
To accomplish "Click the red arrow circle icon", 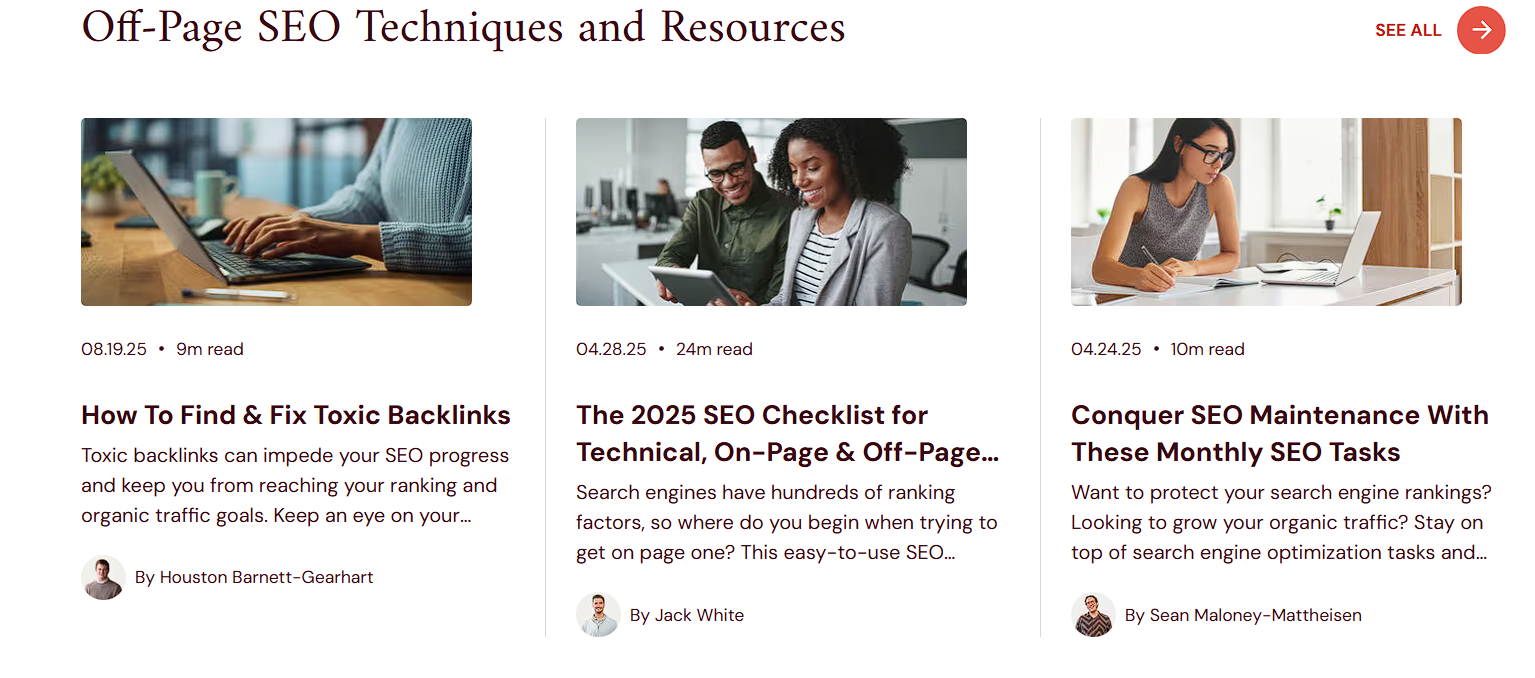I will tap(1481, 30).
